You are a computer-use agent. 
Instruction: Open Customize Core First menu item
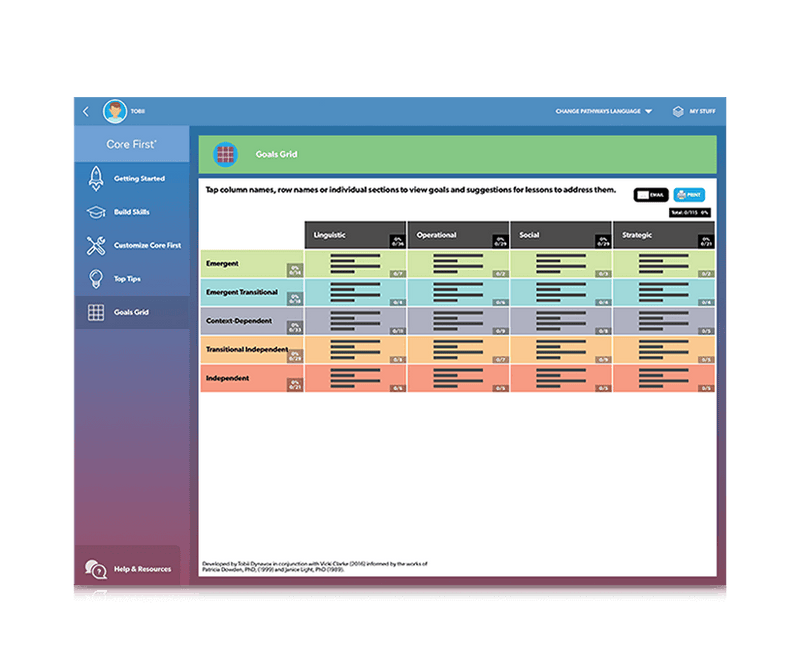point(132,245)
